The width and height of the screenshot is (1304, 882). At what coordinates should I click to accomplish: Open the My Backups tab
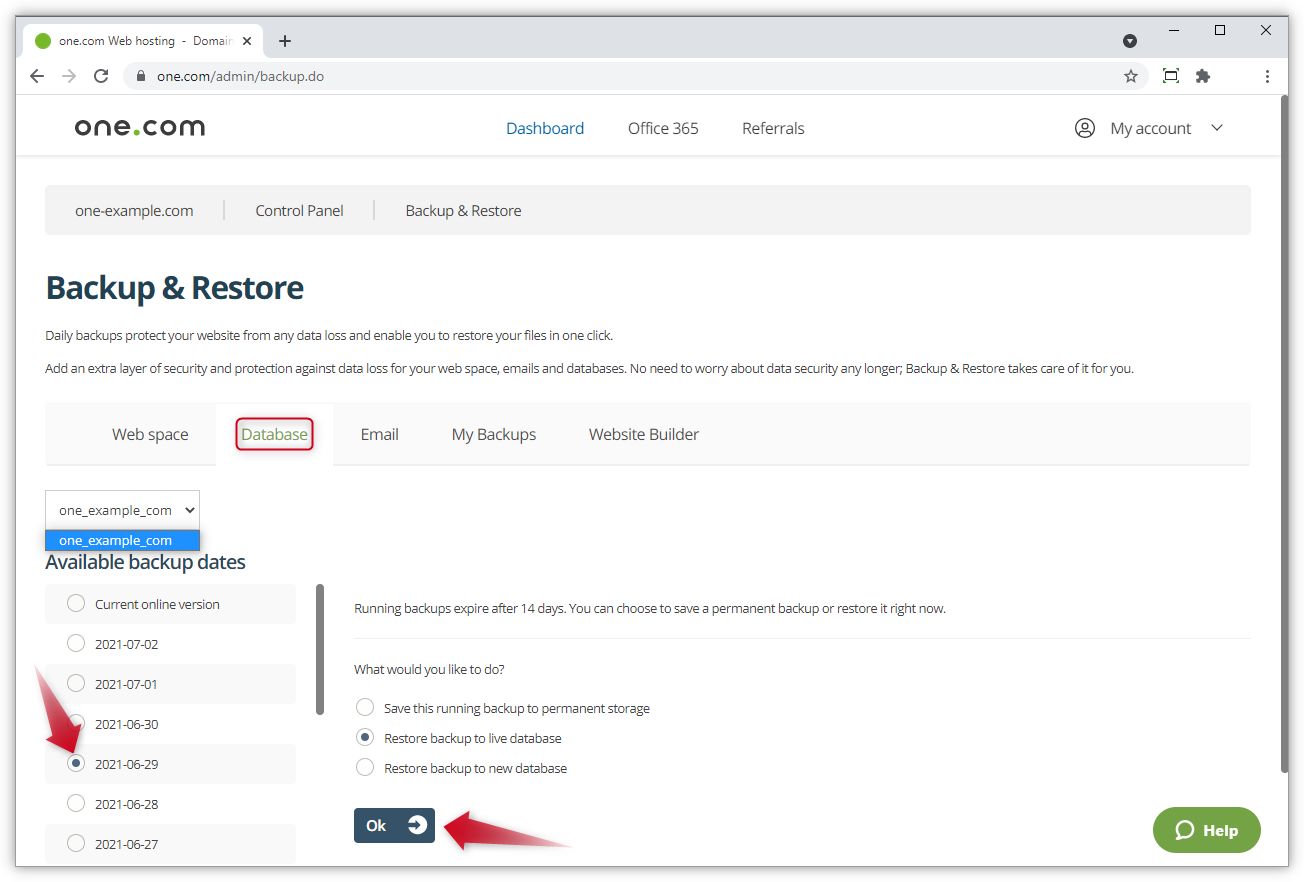(493, 434)
